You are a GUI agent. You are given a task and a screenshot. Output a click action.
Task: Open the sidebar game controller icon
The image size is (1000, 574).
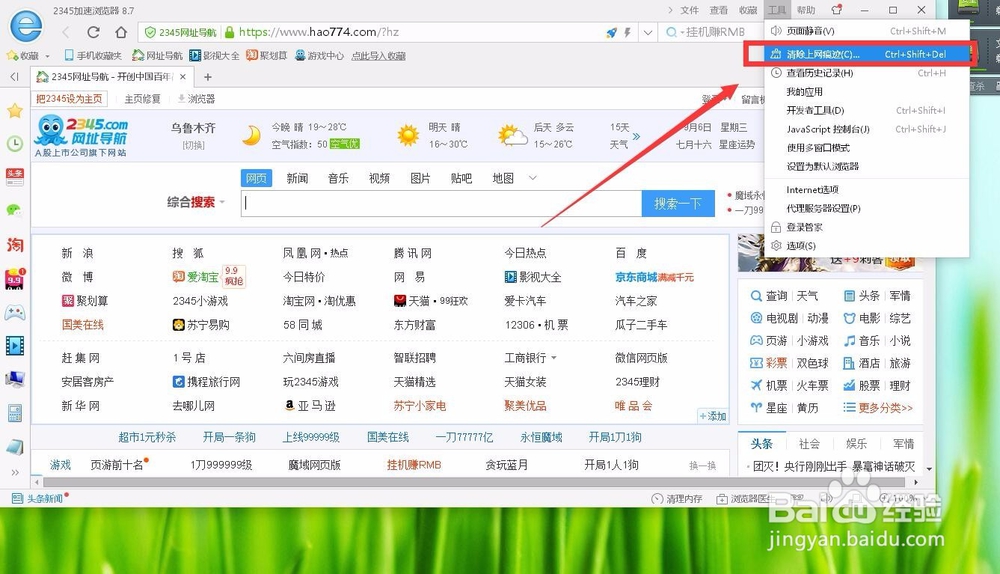point(15,313)
